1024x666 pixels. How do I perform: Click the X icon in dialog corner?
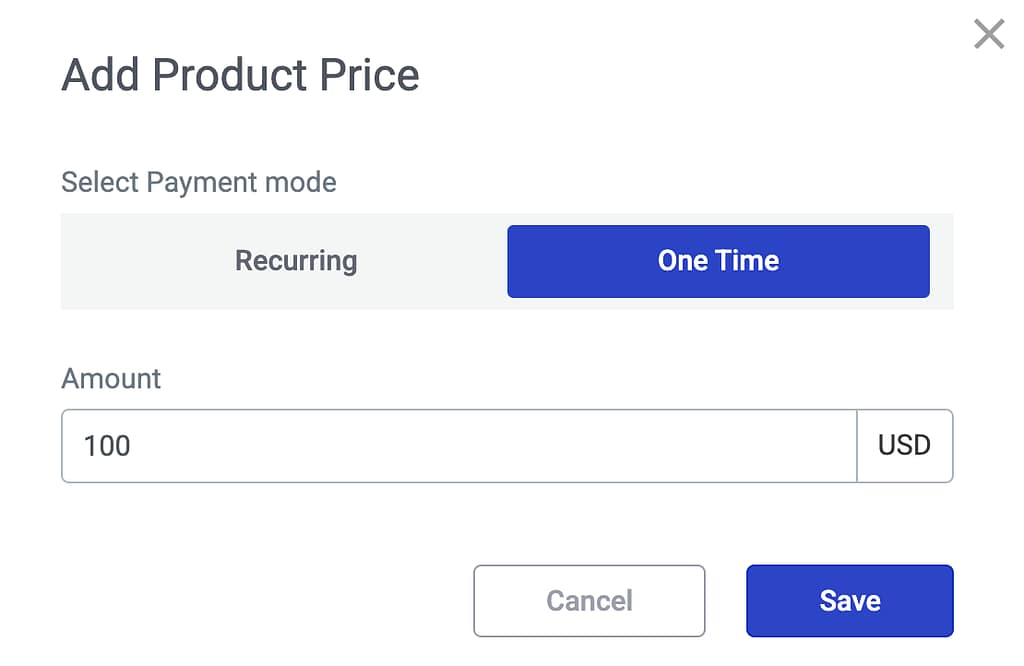pos(988,35)
